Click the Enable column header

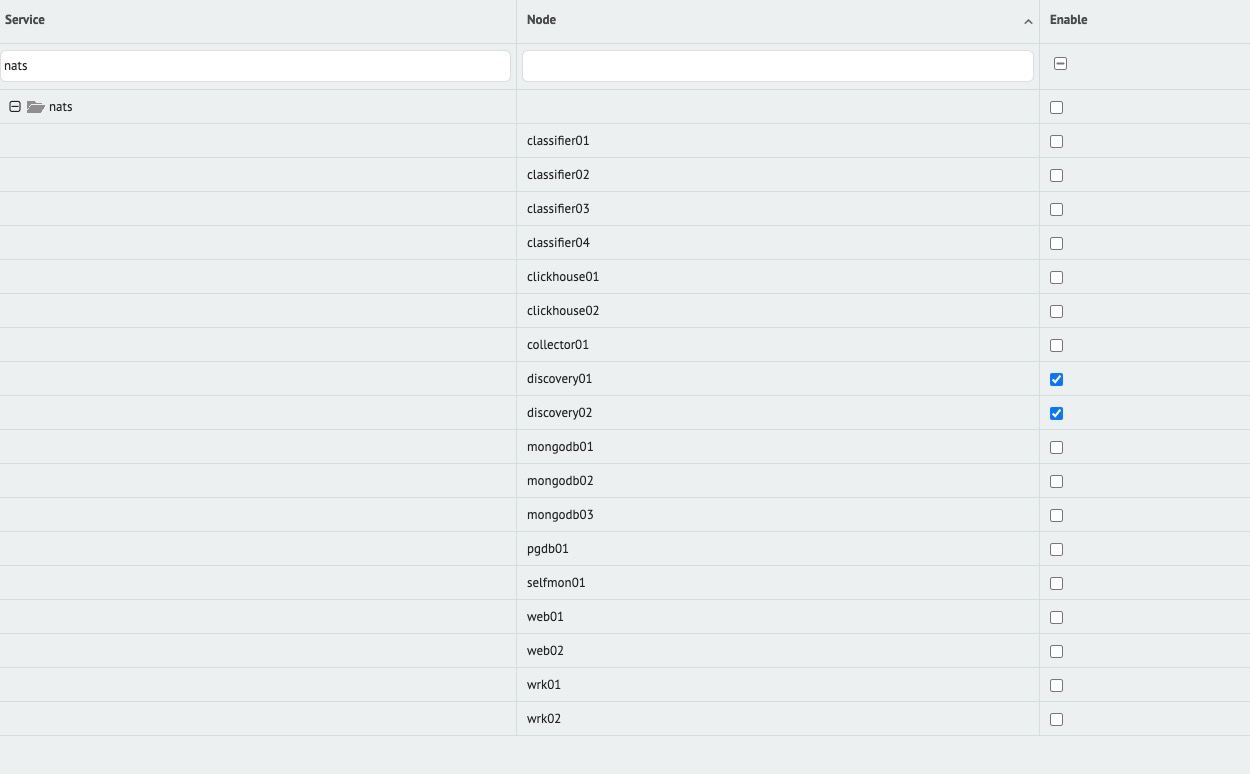tap(1069, 20)
